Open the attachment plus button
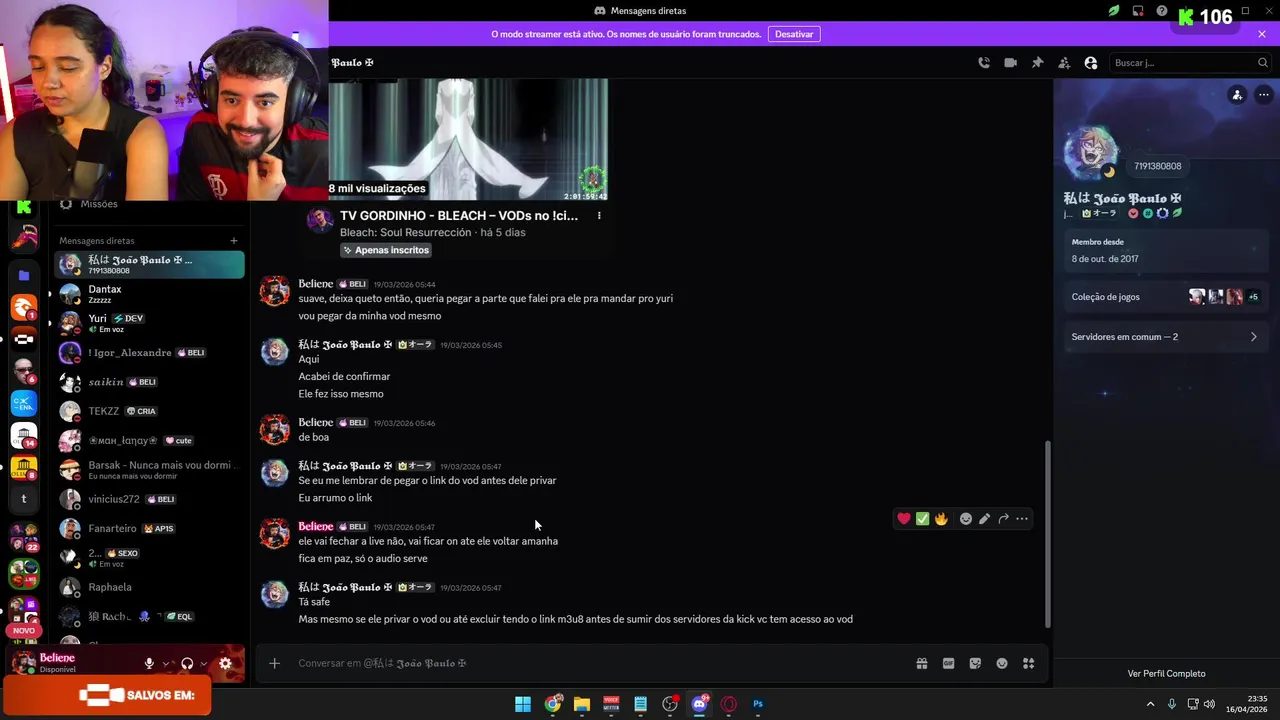Image resolution: width=1280 pixels, height=720 pixels. click(x=274, y=663)
